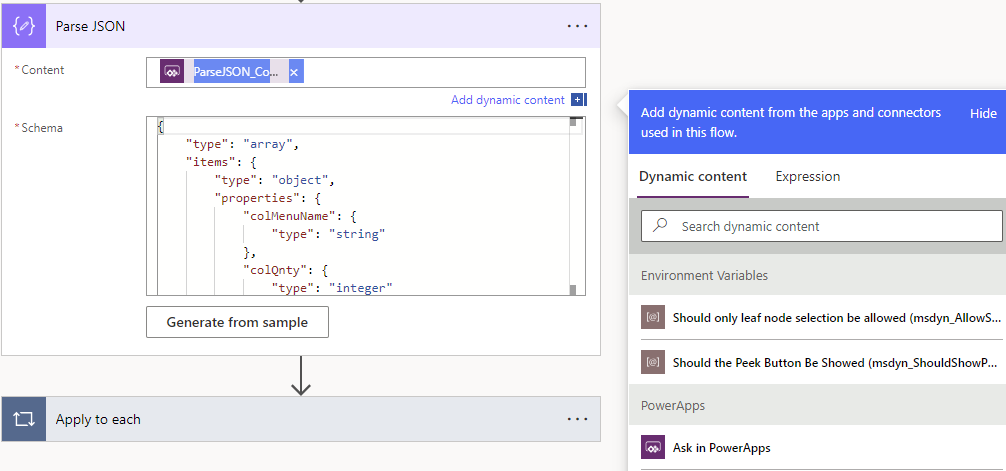The width and height of the screenshot is (1006, 471).
Task: Switch to the Expression tab
Action: (x=808, y=176)
